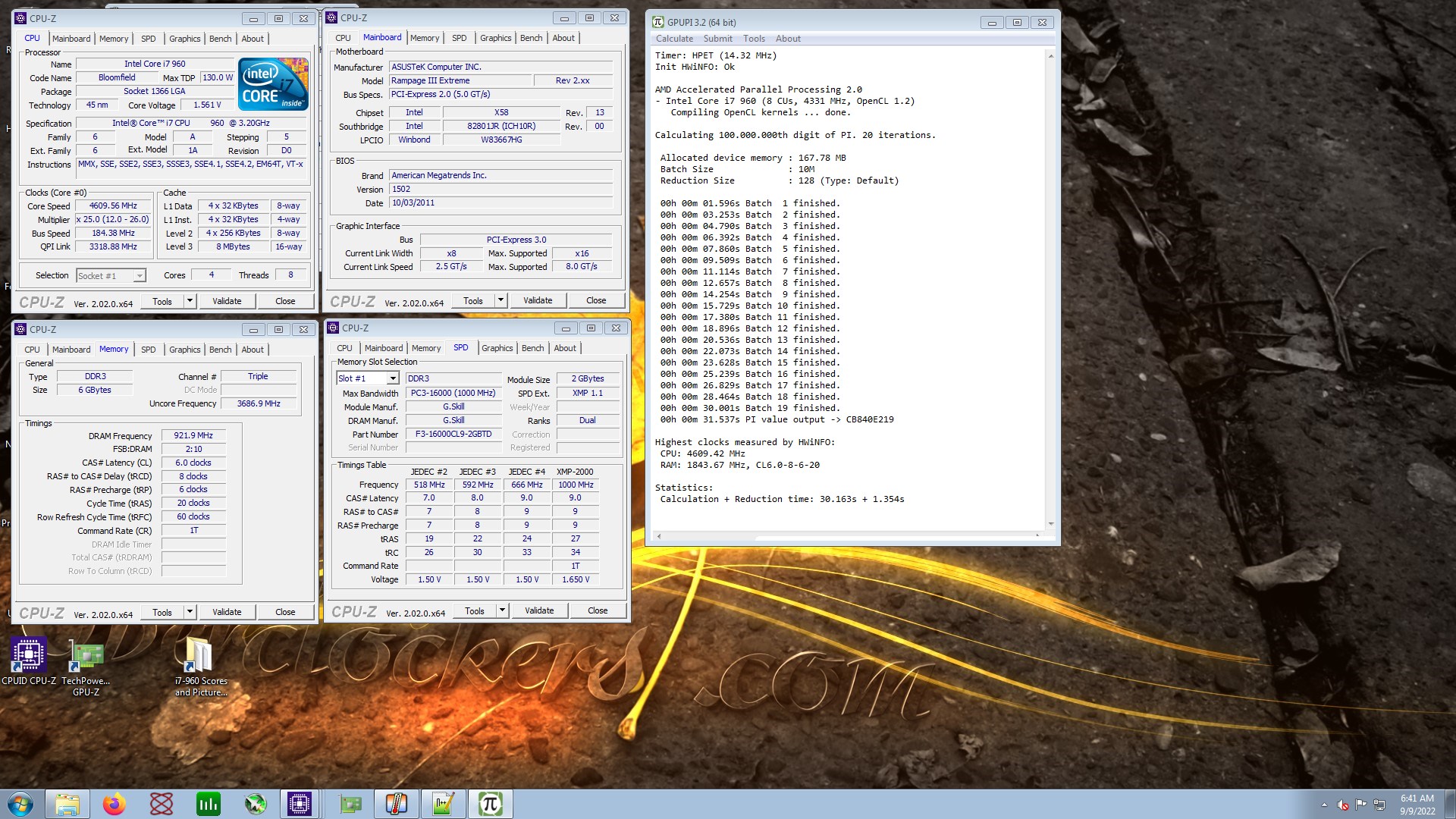Click the SPD-tab CPU-Z window's title-bar icon
Screen dimensions: 1456x819
click(333, 328)
